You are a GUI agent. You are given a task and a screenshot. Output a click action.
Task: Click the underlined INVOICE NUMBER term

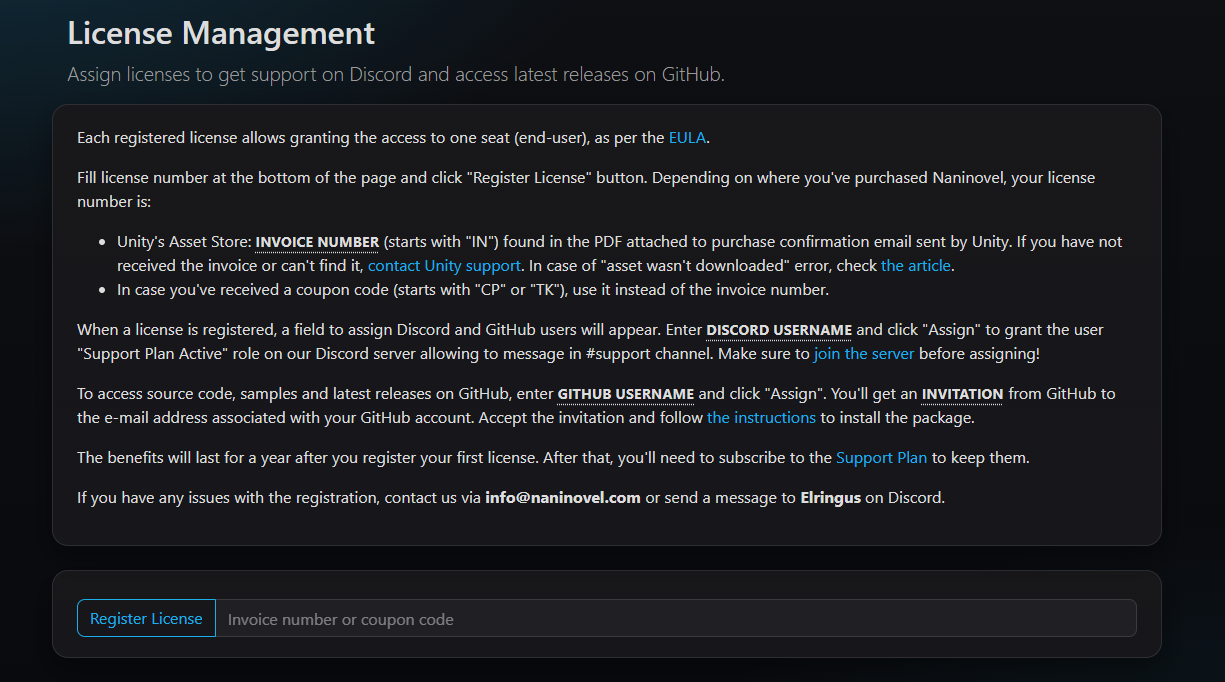[x=317, y=242]
